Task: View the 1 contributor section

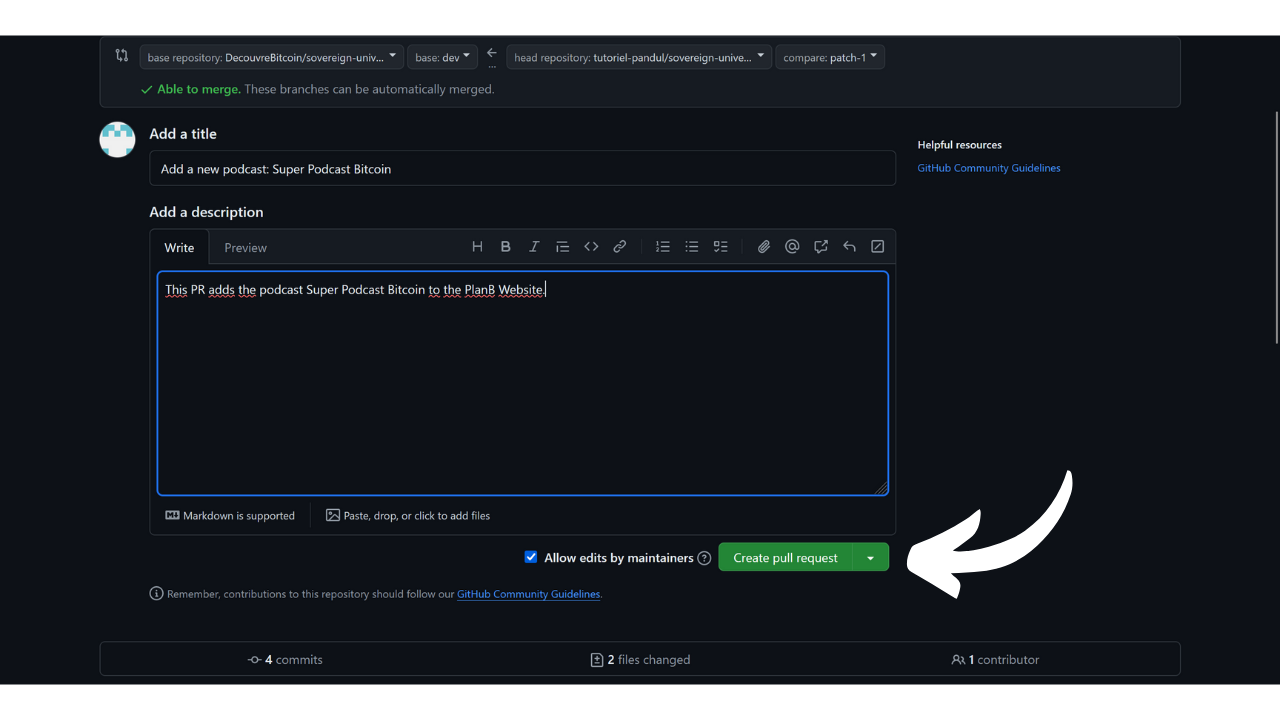Action: [995, 660]
